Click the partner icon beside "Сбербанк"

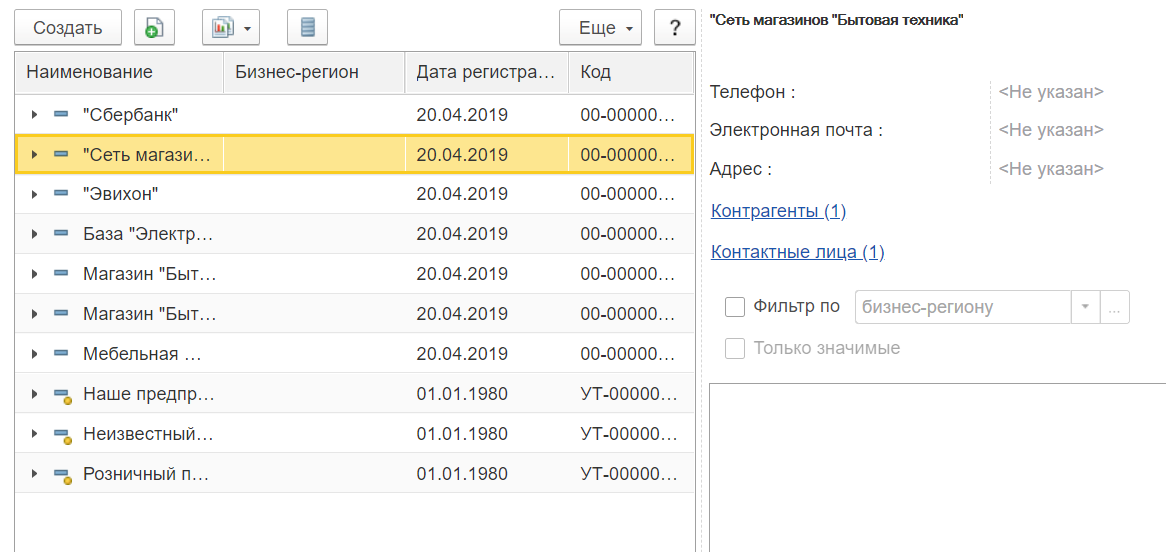coord(61,115)
